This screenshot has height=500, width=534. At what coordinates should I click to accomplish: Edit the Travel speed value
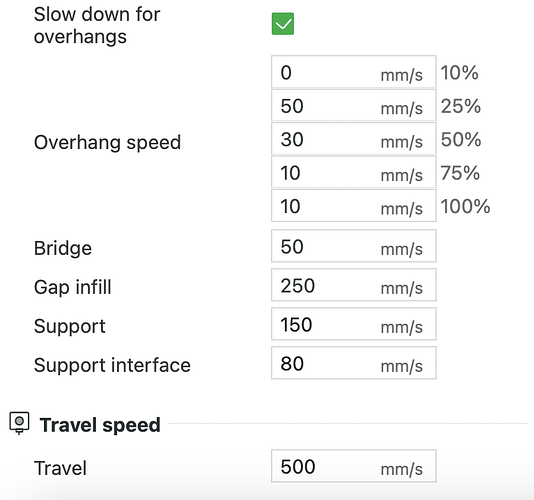pos(354,466)
